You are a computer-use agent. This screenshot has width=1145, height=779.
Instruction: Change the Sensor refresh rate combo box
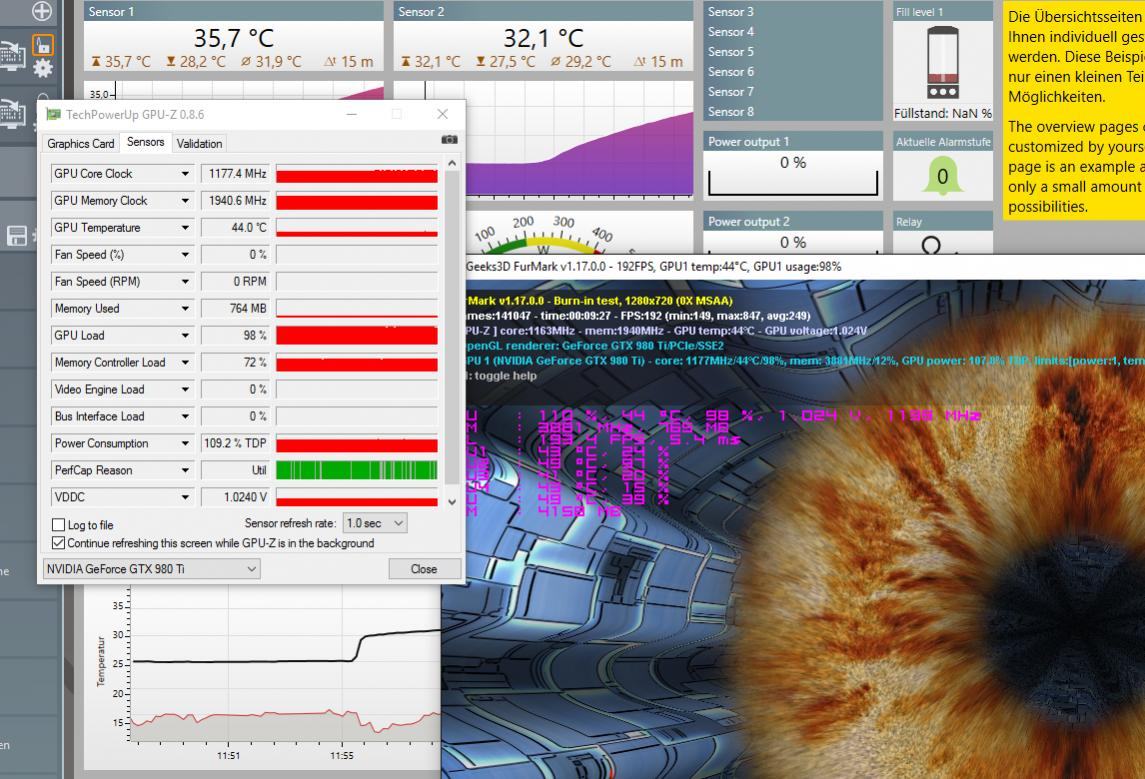point(375,523)
